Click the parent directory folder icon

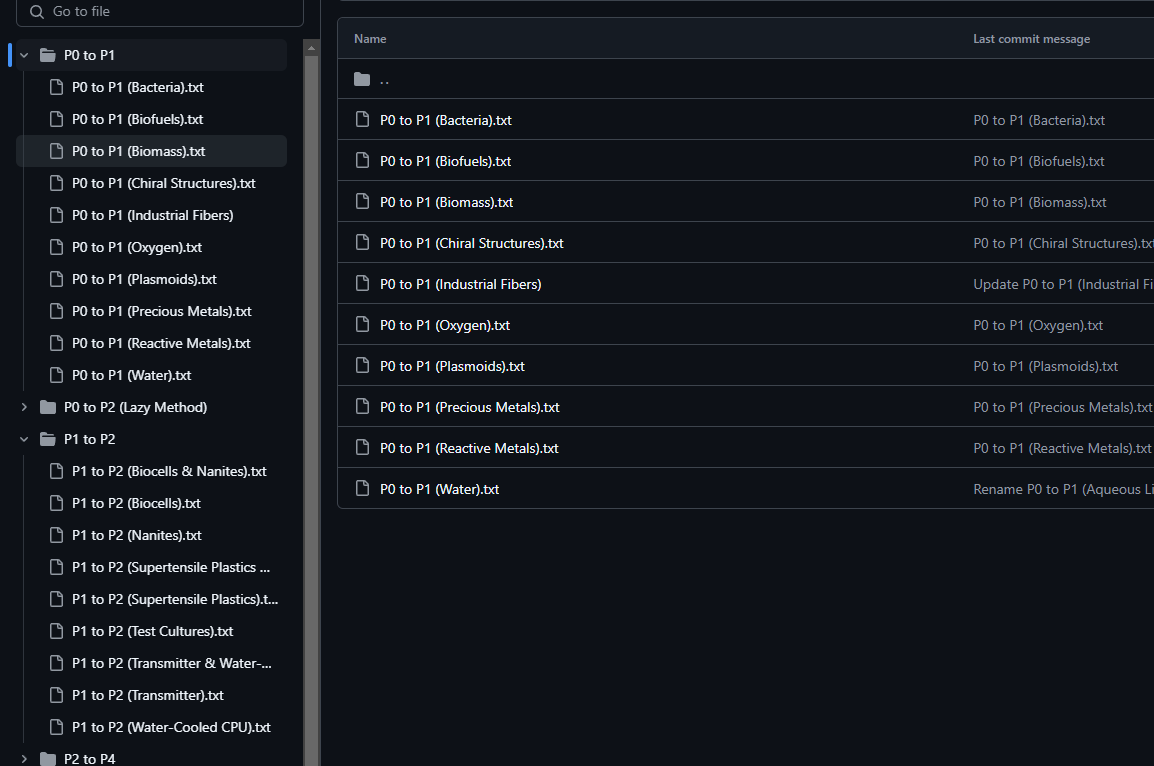tap(362, 79)
